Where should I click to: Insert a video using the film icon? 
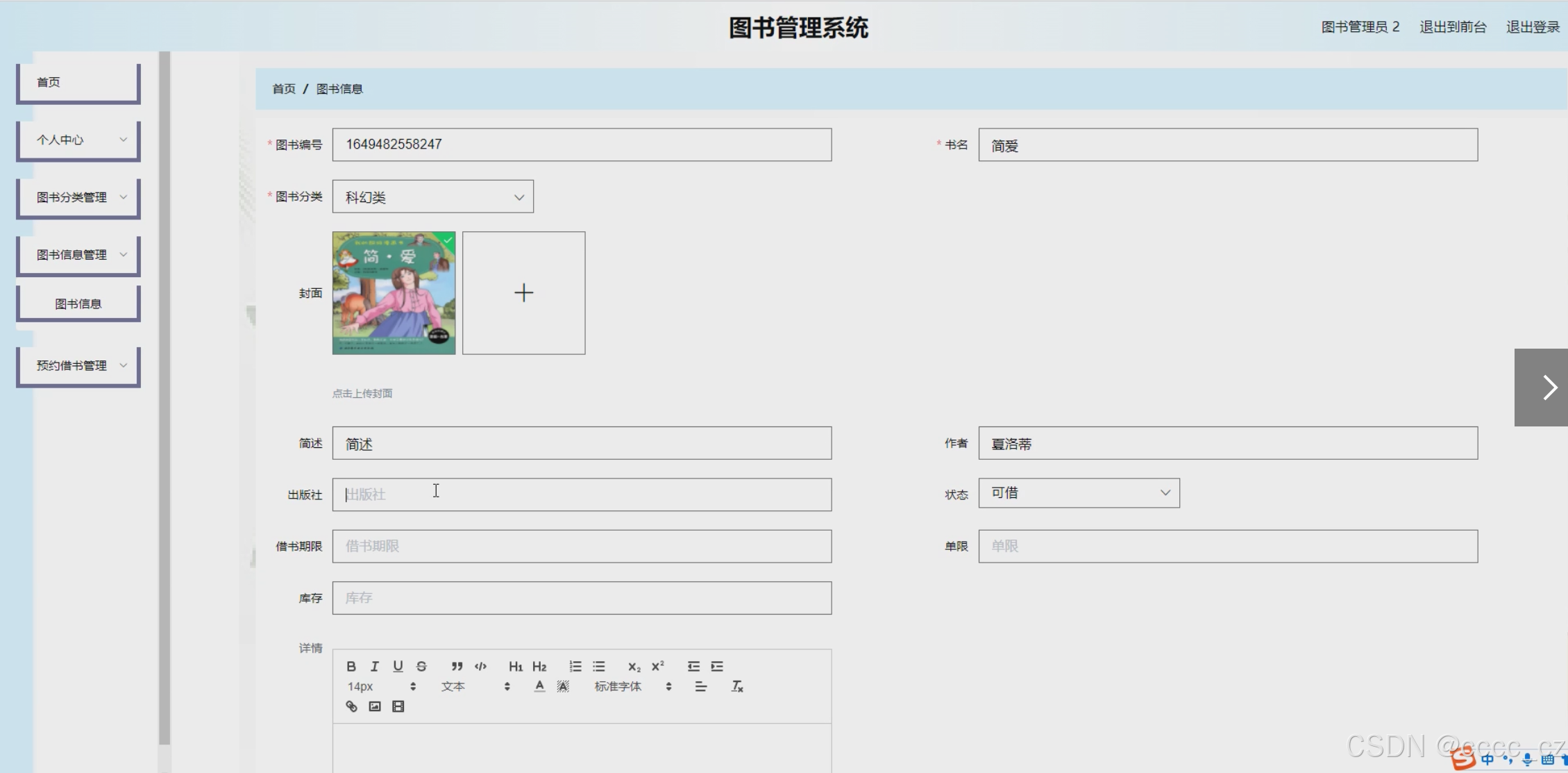pyautogui.click(x=398, y=706)
